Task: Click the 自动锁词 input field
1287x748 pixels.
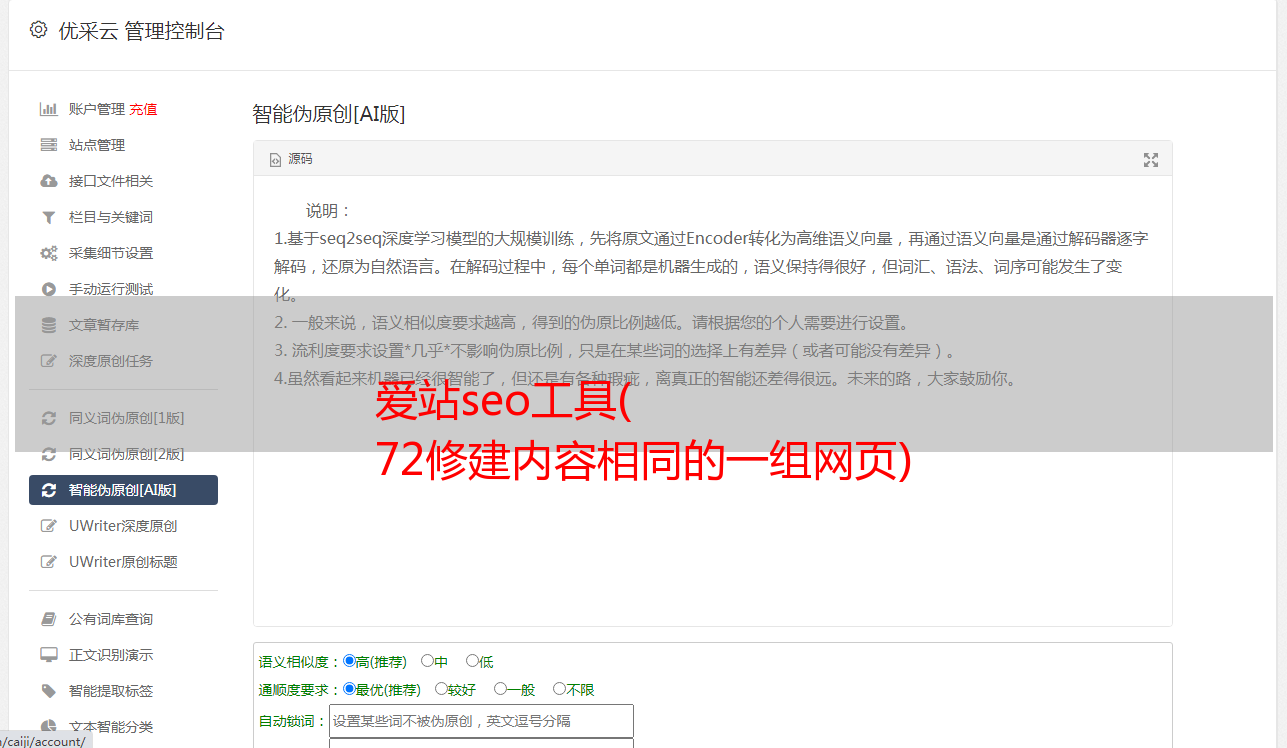Action: (481, 721)
